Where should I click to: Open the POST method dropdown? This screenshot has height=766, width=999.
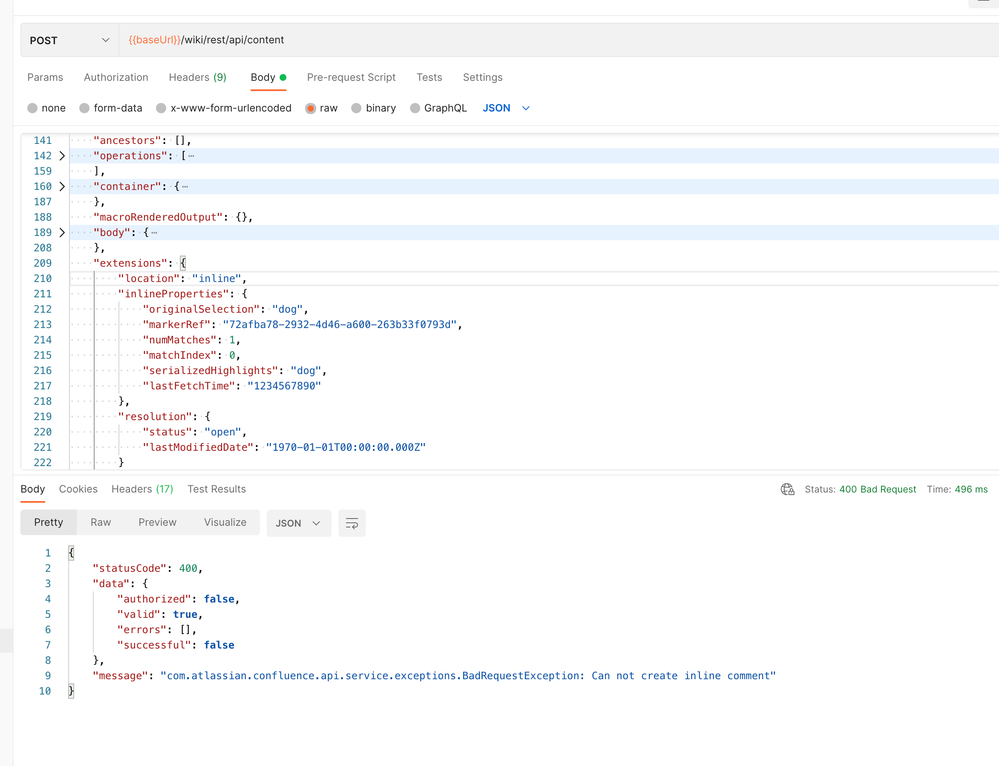(69, 40)
